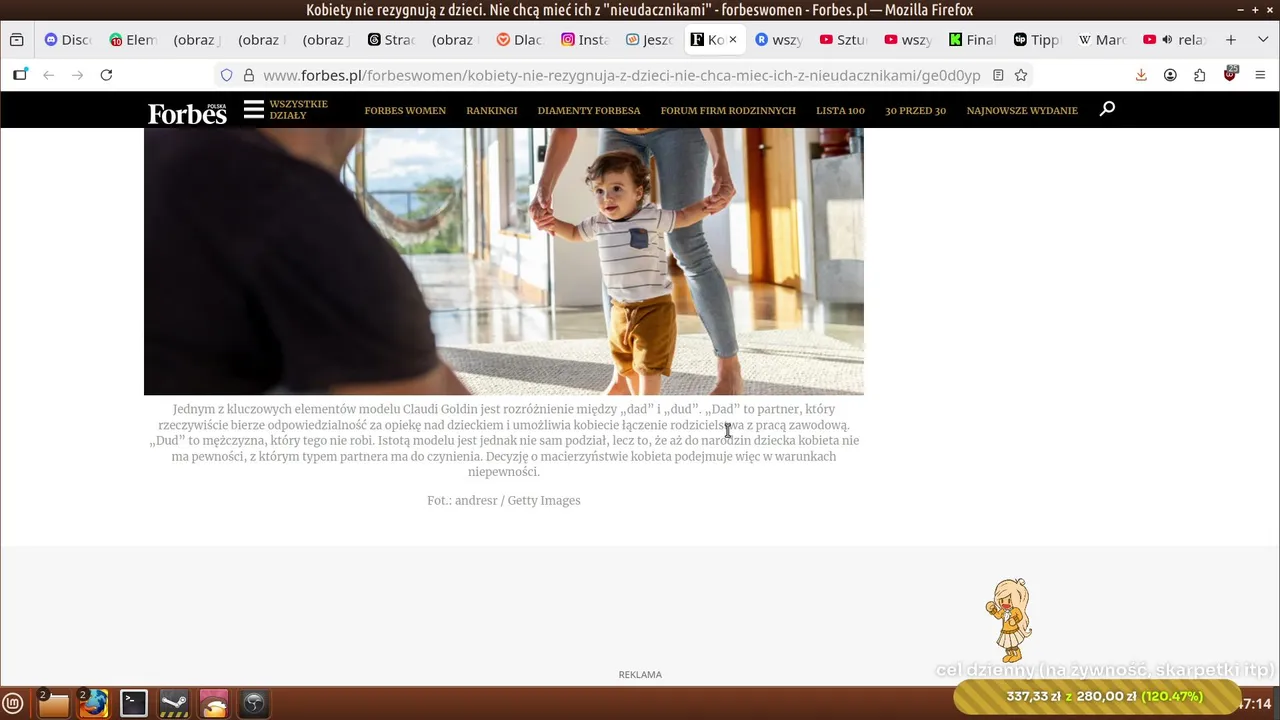Go to 30 przed 30
The image size is (1280, 720).
click(x=915, y=110)
